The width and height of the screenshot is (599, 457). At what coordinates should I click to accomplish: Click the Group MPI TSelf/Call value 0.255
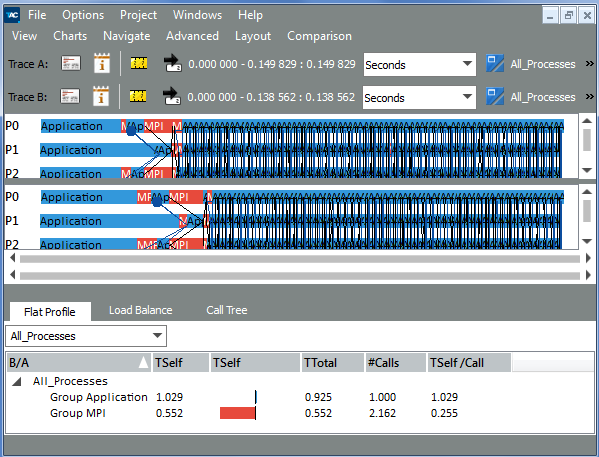coord(444,413)
